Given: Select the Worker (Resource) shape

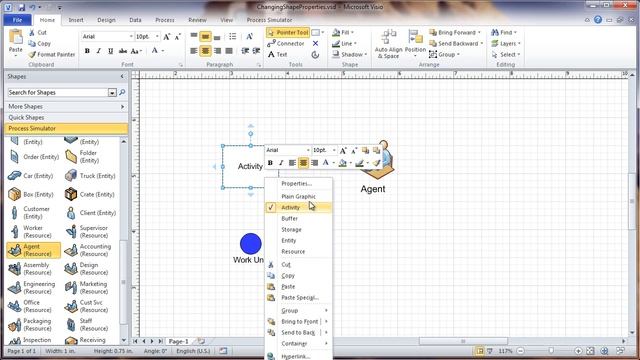Looking at the screenshot, I should [34, 231].
